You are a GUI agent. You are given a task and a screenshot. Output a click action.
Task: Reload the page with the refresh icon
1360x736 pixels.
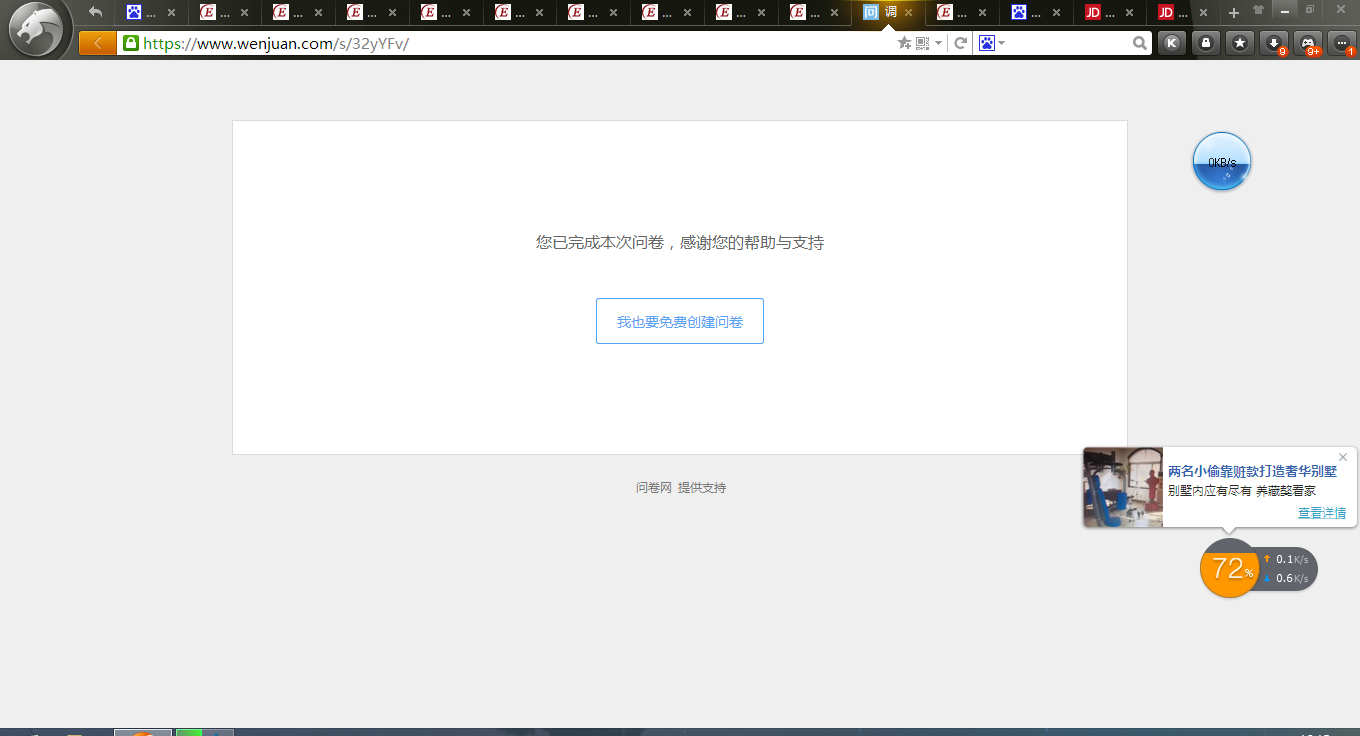click(x=961, y=43)
